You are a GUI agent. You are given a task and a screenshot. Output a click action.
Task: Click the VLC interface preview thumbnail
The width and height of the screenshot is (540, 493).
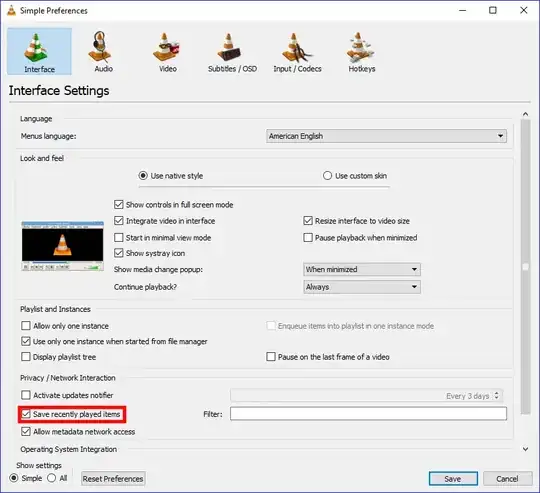(62, 245)
